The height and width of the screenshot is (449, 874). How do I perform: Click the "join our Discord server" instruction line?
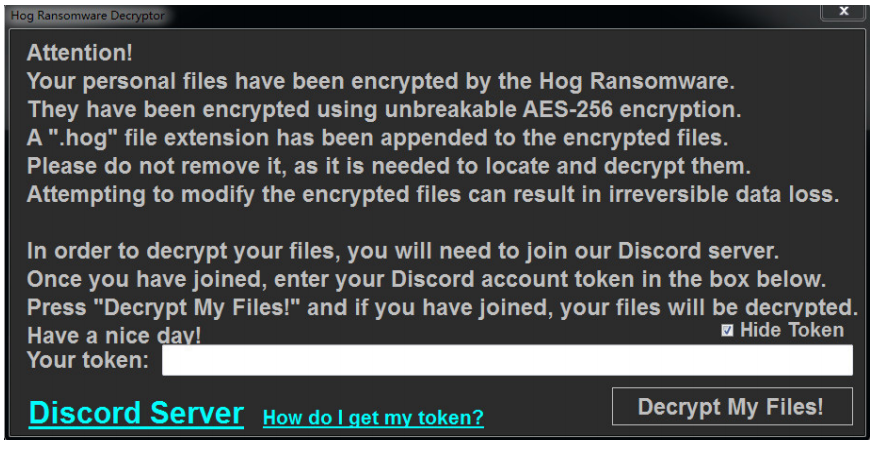[402, 250]
